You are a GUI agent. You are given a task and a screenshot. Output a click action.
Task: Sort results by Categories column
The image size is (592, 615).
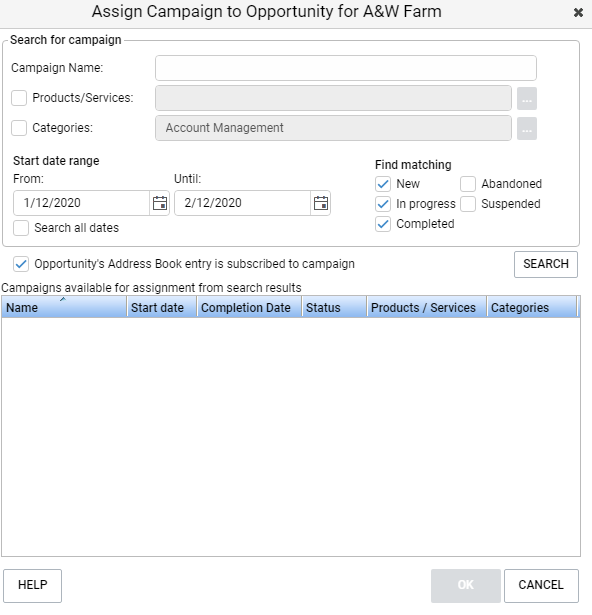[x=532, y=307]
